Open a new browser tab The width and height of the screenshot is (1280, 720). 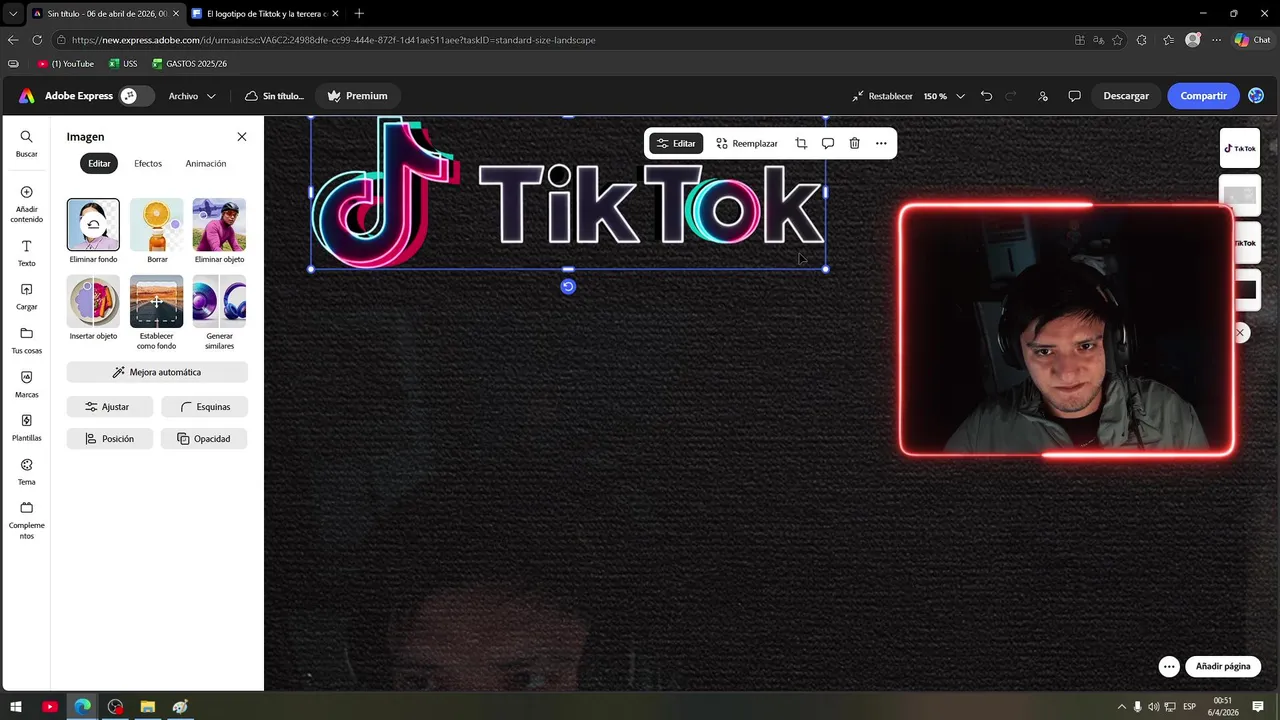pyautogui.click(x=359, y=13)
